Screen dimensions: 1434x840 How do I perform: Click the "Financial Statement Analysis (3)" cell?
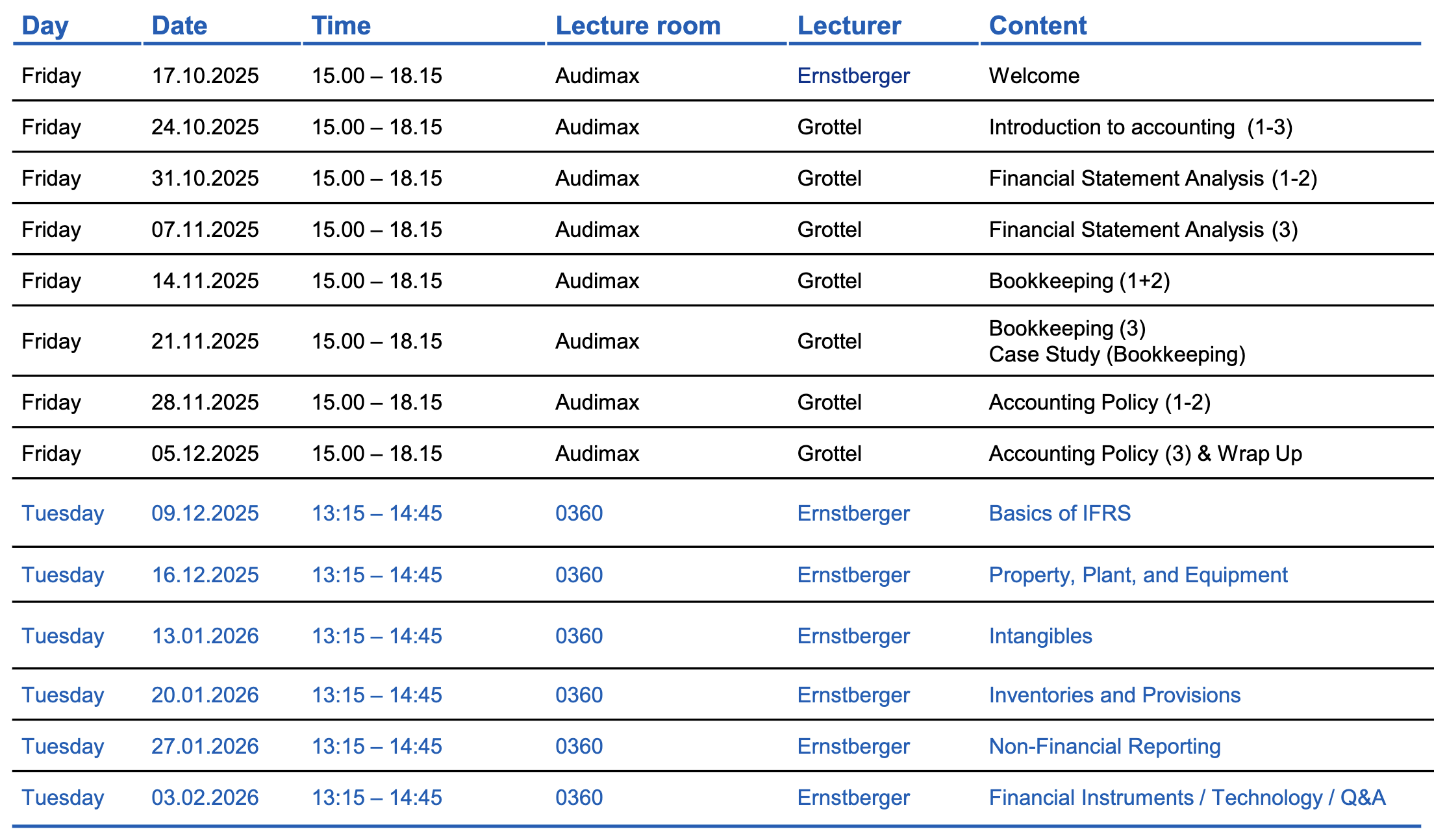pyautogui.click(x=1143, y=230)
